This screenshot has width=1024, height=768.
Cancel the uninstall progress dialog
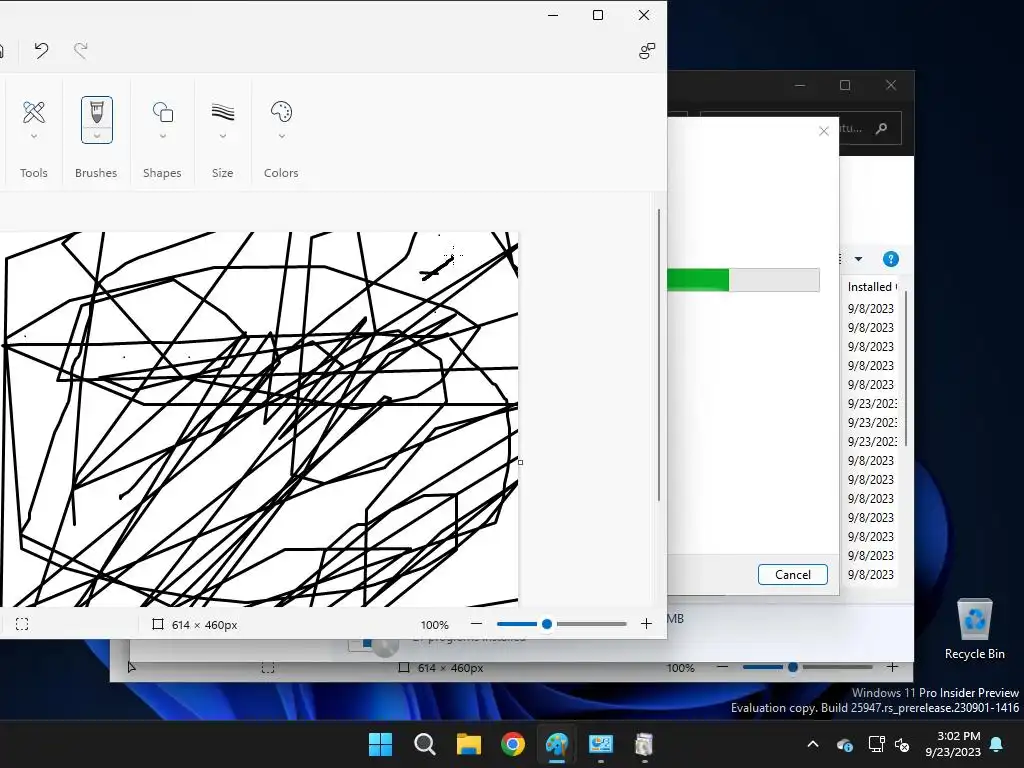coord(793,575)
